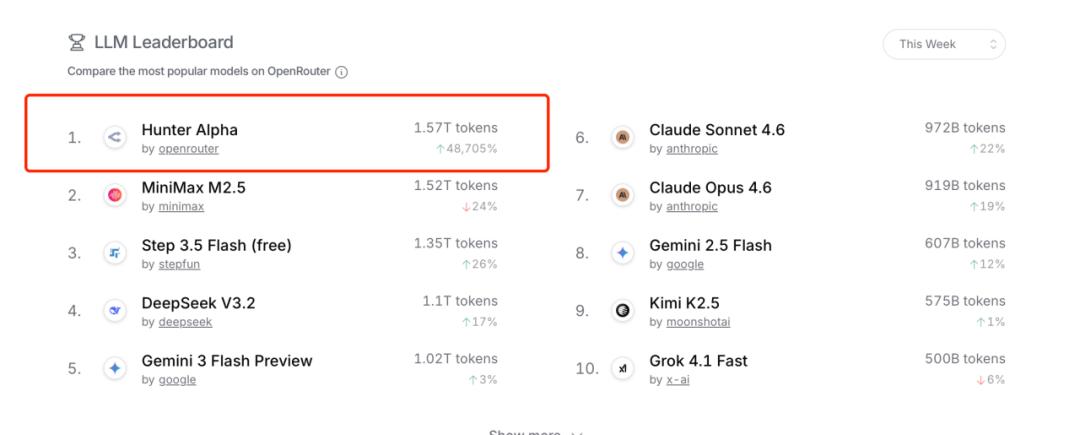Click the DeepSeek V3.2 whale icon
This screenshot has width=1080, height=435.
tap(114, 311)
